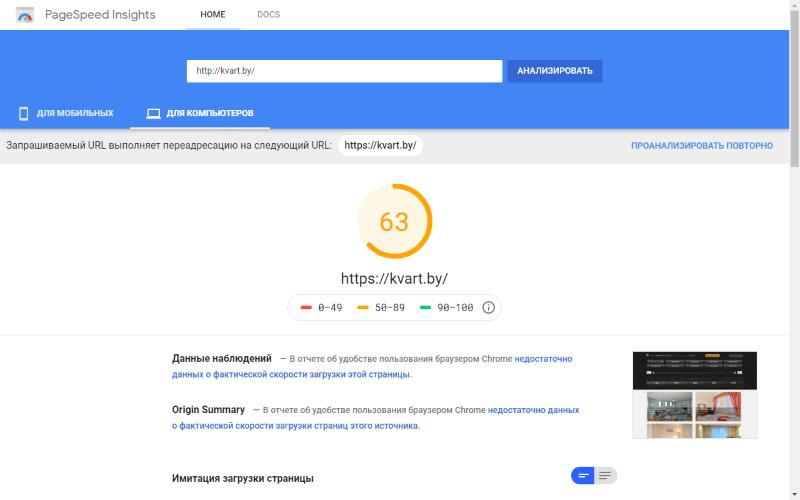Open the Данные наблюдений insufficient data link
The width and height of the screenshot is (800, 500).
click(x=372, y=366)
